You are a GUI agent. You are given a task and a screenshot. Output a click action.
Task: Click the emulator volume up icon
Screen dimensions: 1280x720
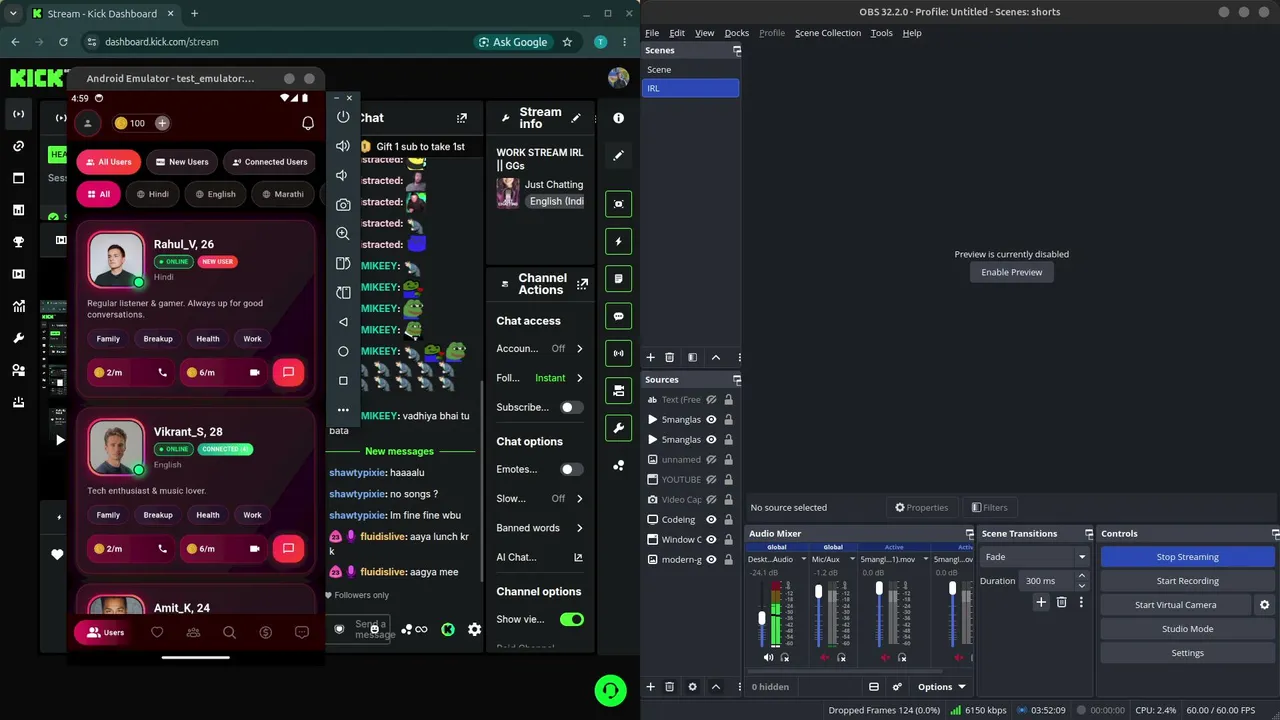click(343, 146)
